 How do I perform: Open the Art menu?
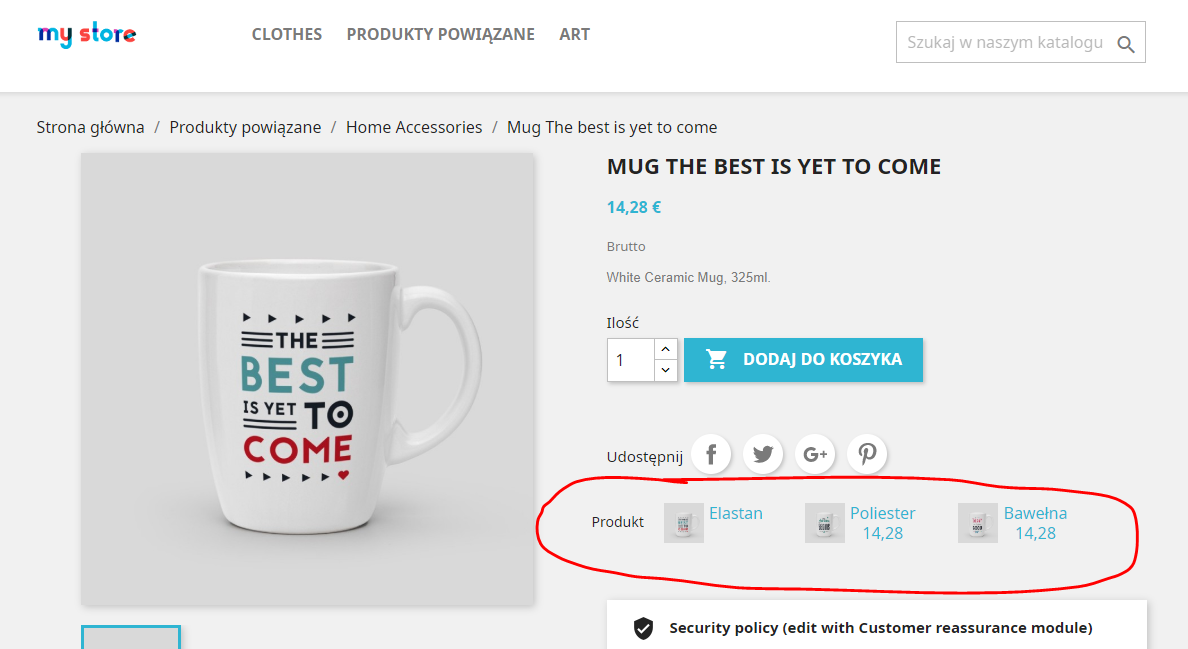coord(575,34)
